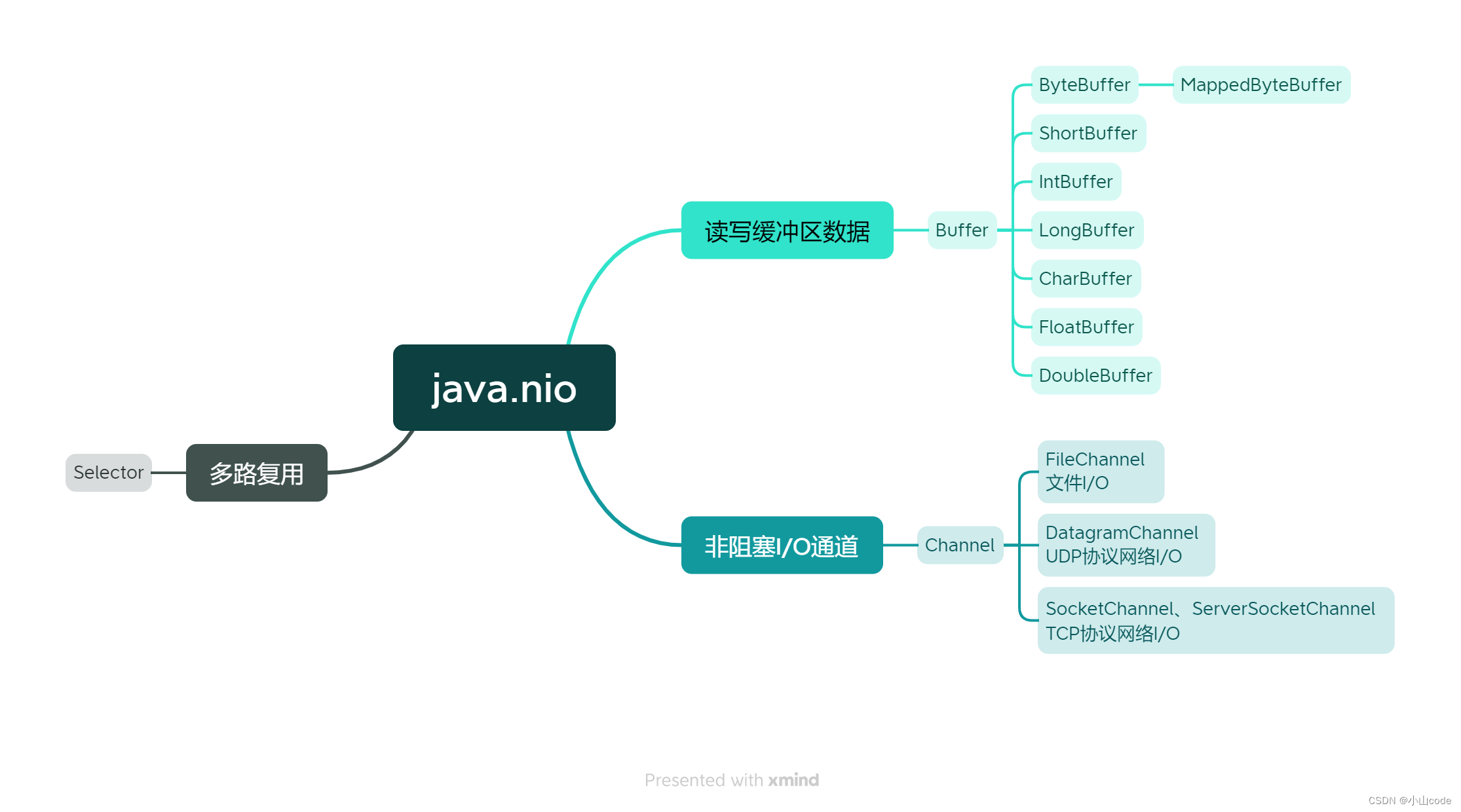Click the Buffer node
Viewport: 1461px width, 812px height.
coord(961,230)
